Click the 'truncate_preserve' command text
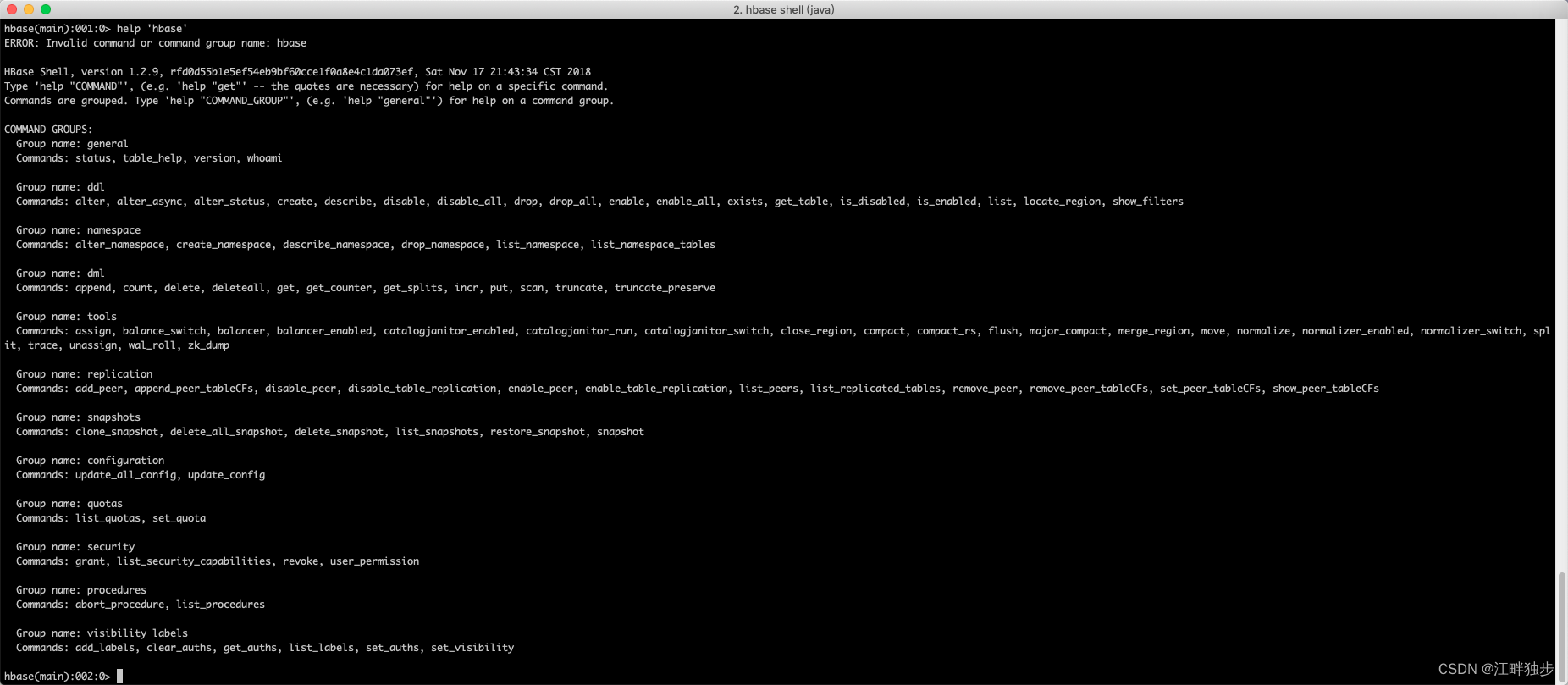The width and height of the screenshot is (1568, 685). coord(665,288)
